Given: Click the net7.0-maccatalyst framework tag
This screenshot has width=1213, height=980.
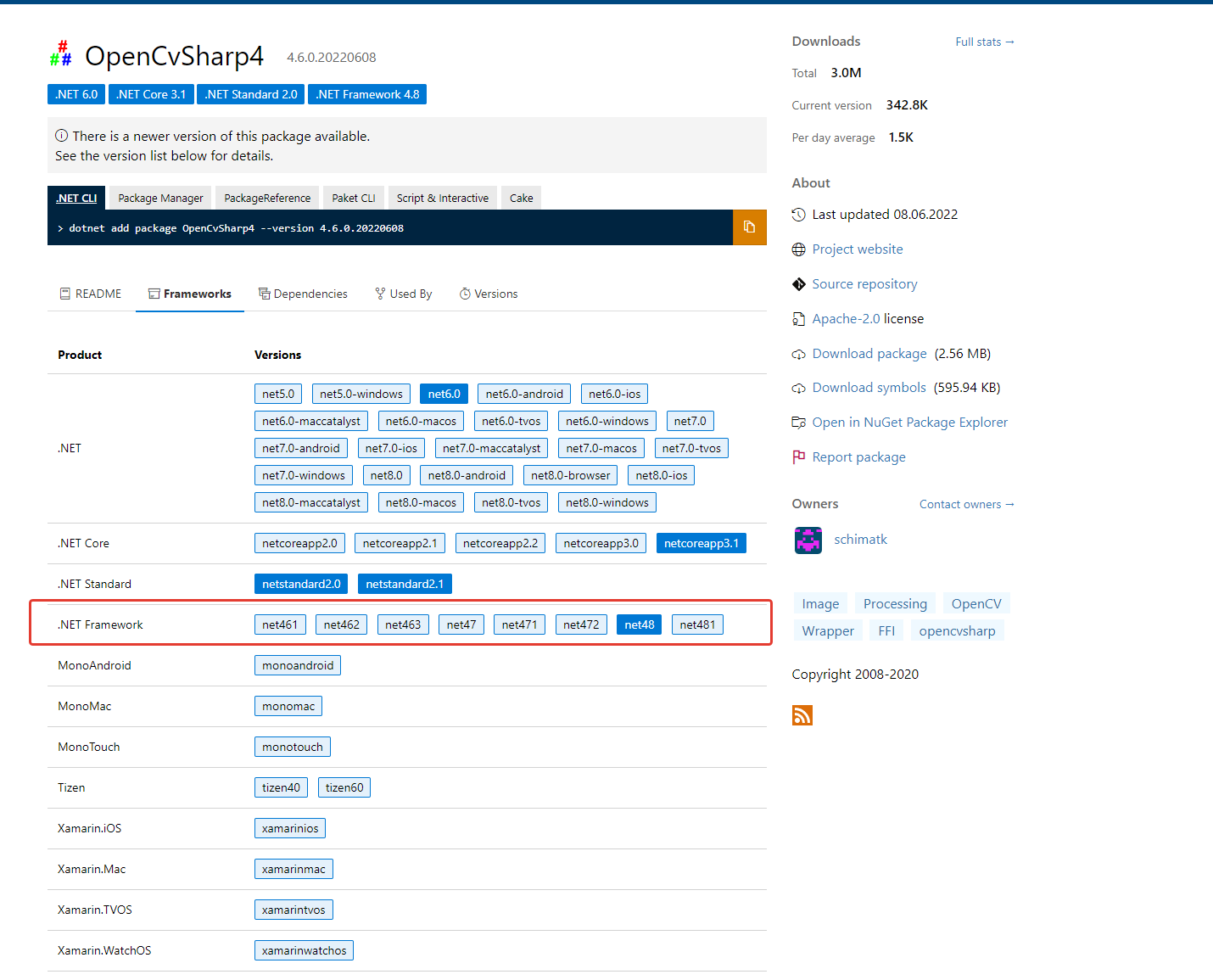Looking at the screenshot, I should (x=491, y=448).
